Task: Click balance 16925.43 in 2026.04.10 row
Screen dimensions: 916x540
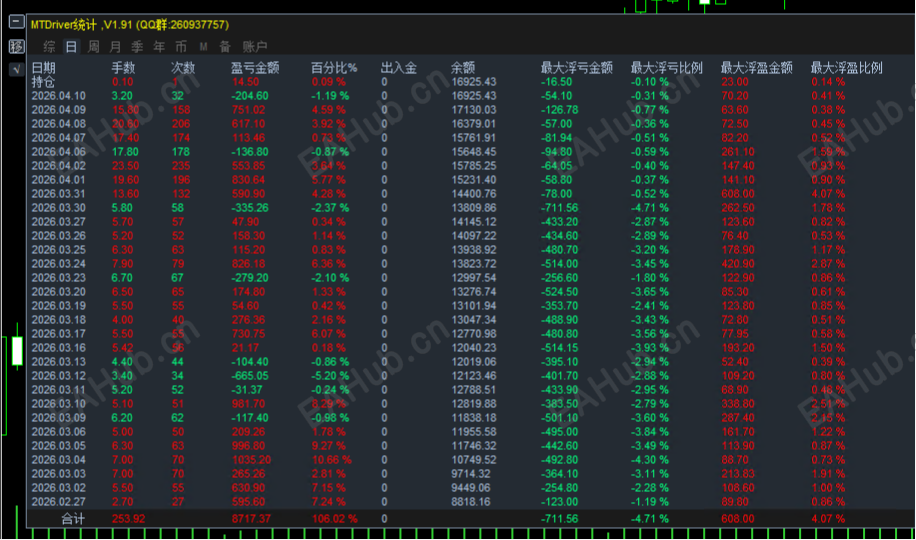Action: [474, 96]
